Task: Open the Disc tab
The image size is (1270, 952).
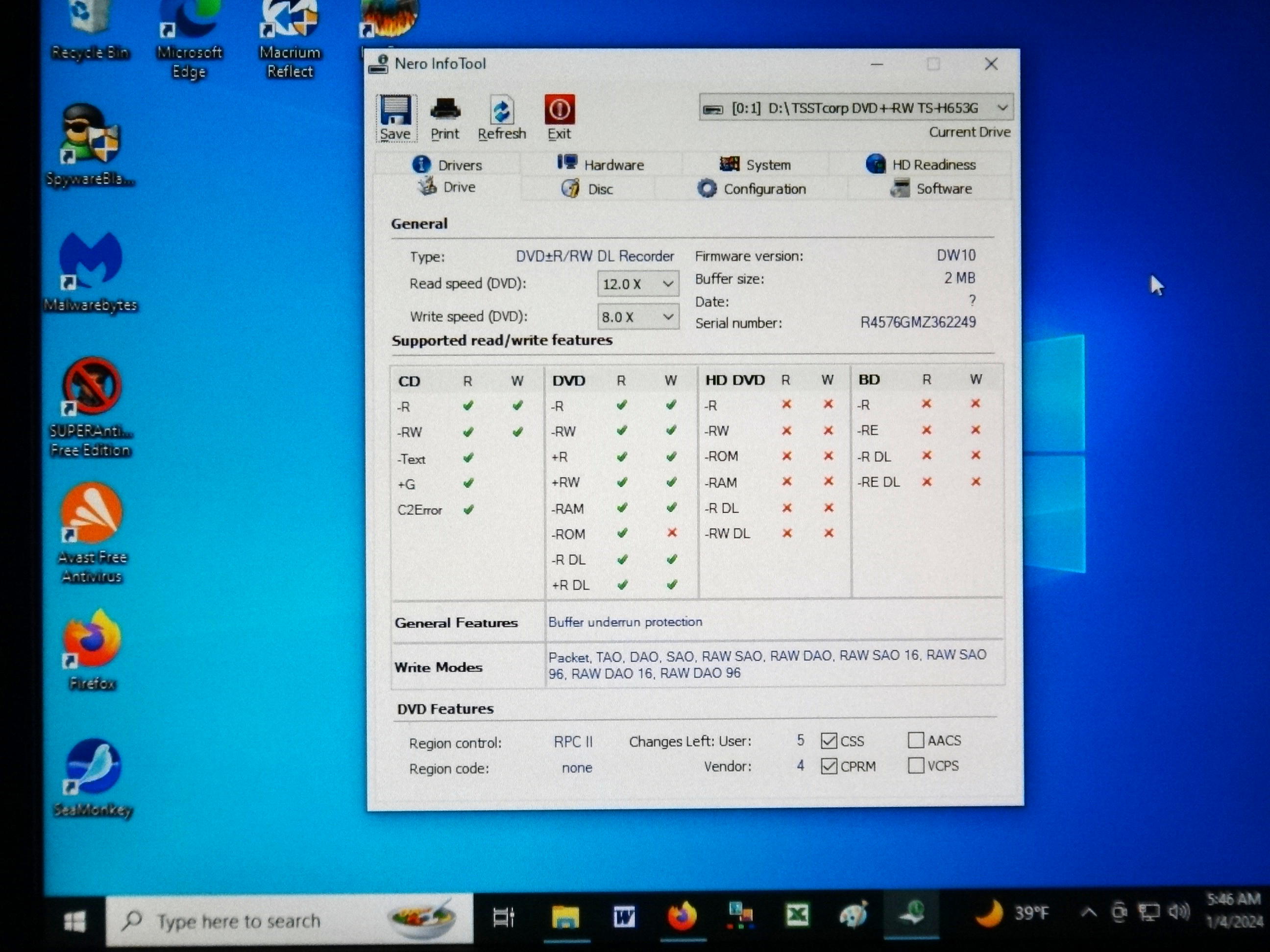Action: 588,188
